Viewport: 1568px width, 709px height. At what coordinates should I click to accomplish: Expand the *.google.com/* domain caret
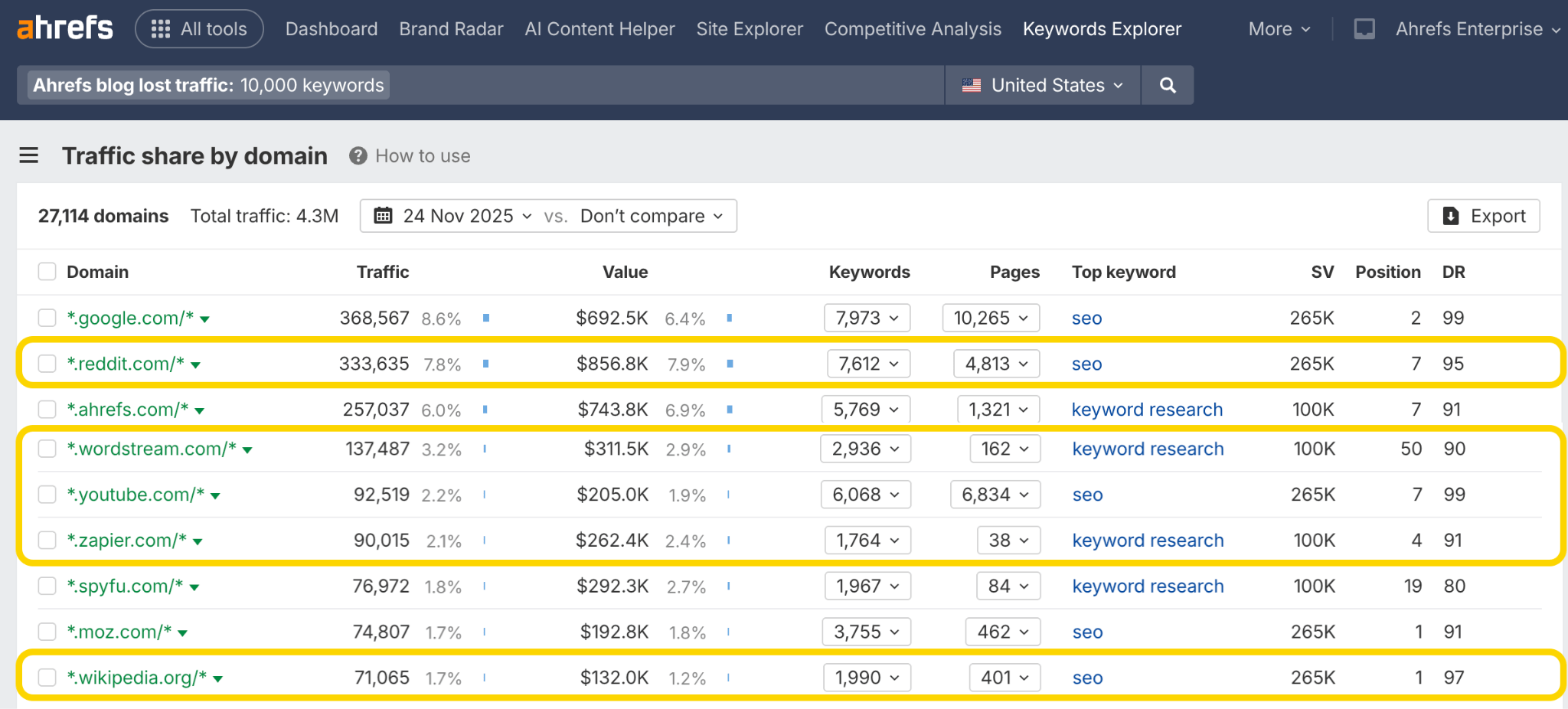(x=204, y=319)
